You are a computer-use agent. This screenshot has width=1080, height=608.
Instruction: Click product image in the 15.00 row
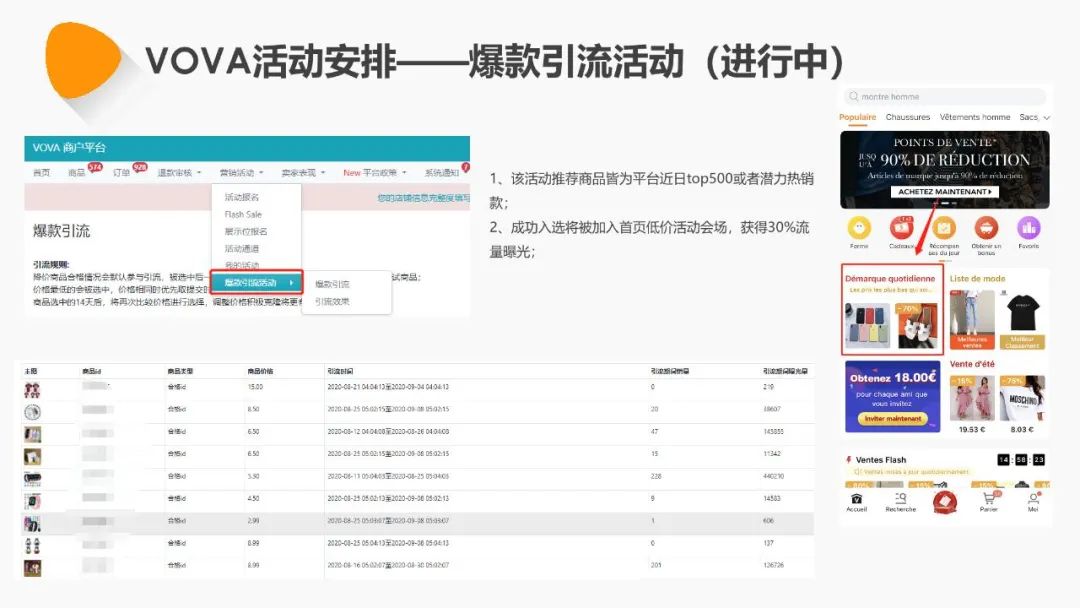(32, 390)
